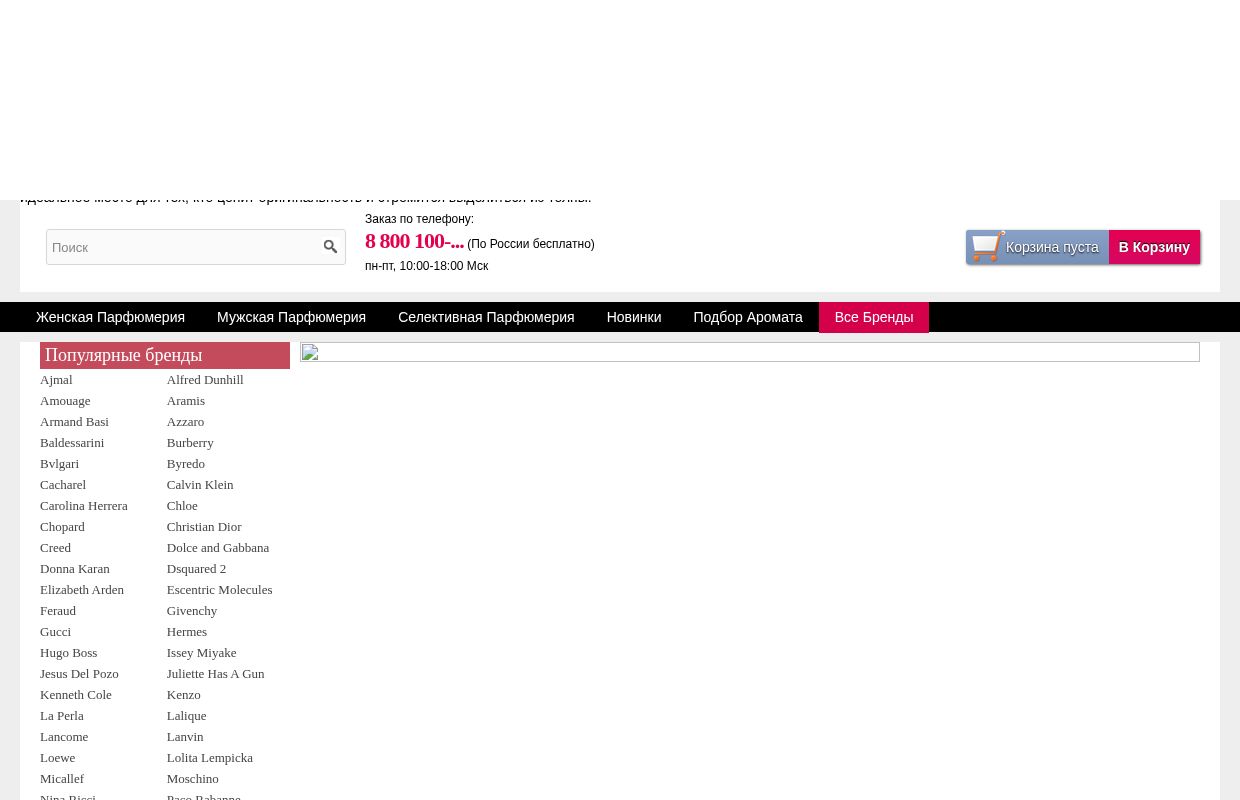The height and width of the screenshot is (800, 1240).
Task: Open the Amouage brand link
Action: pos(65,401)
